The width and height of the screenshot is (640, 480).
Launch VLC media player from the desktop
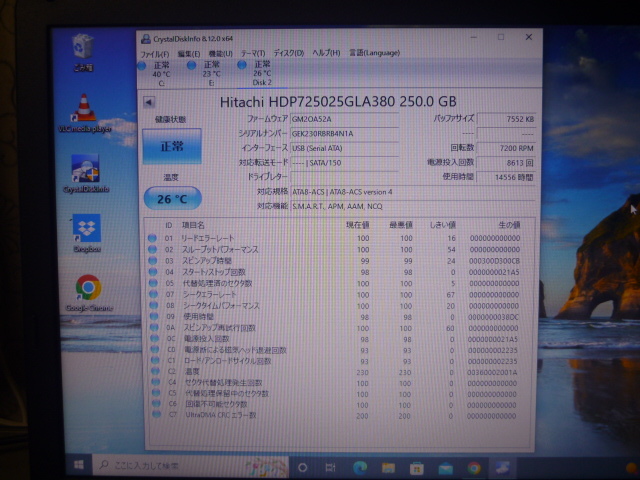[84, 113]
